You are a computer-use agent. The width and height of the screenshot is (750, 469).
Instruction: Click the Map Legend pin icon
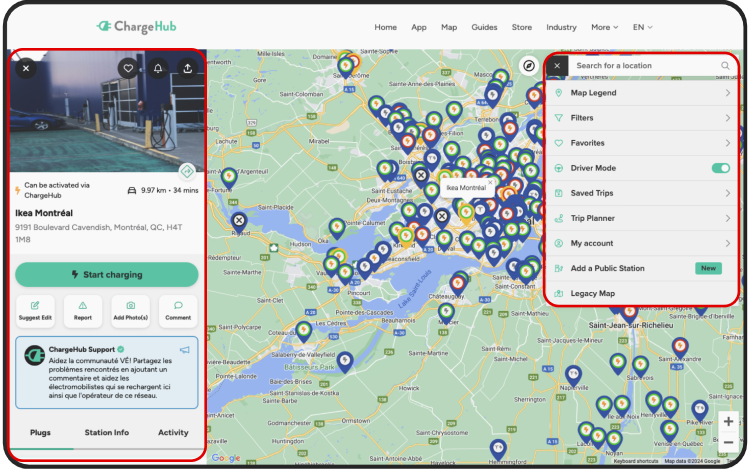[x=558, y=93]
